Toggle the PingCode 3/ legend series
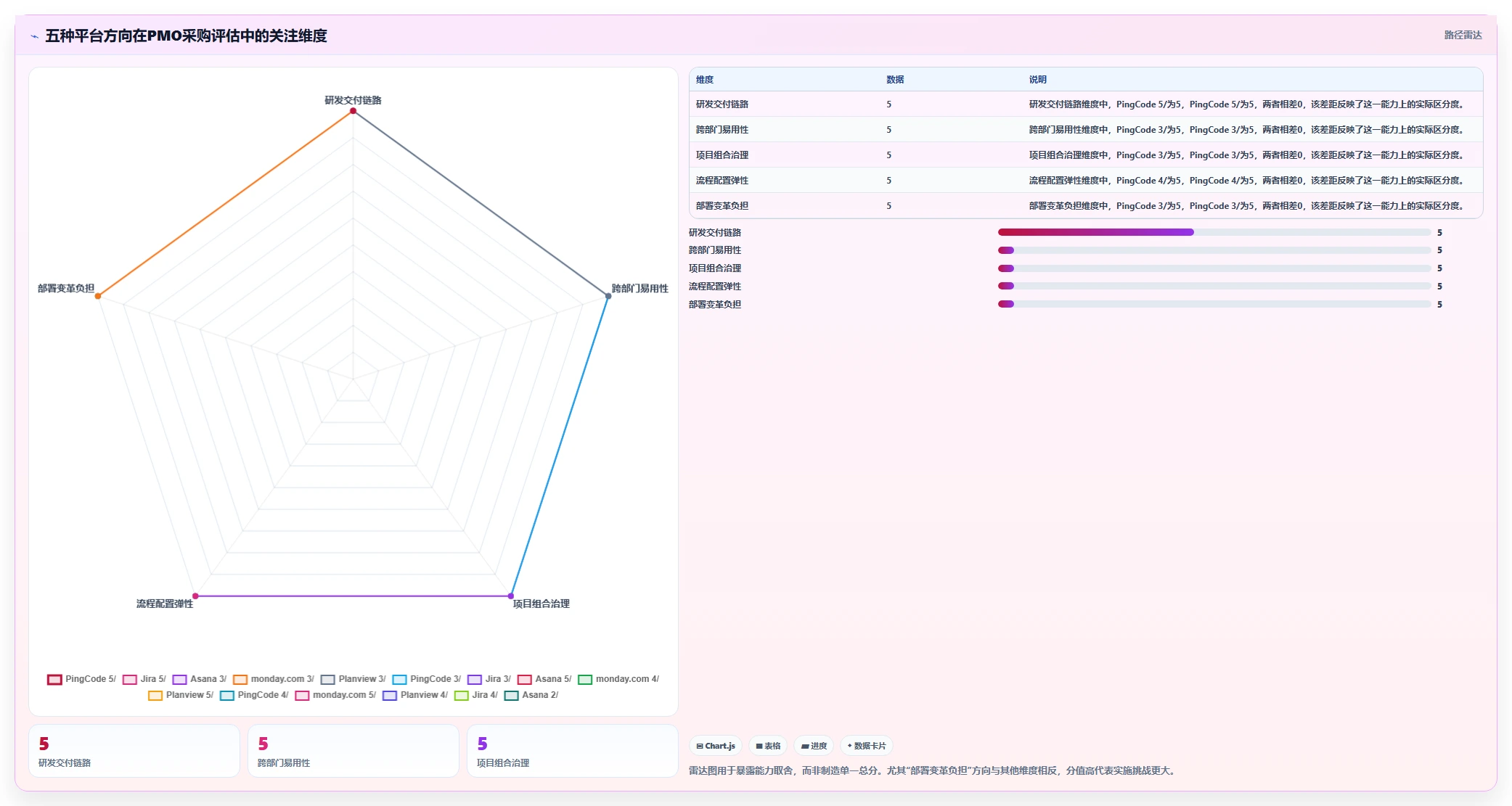This screenshot has width=1512, height=806. point(426,679)
